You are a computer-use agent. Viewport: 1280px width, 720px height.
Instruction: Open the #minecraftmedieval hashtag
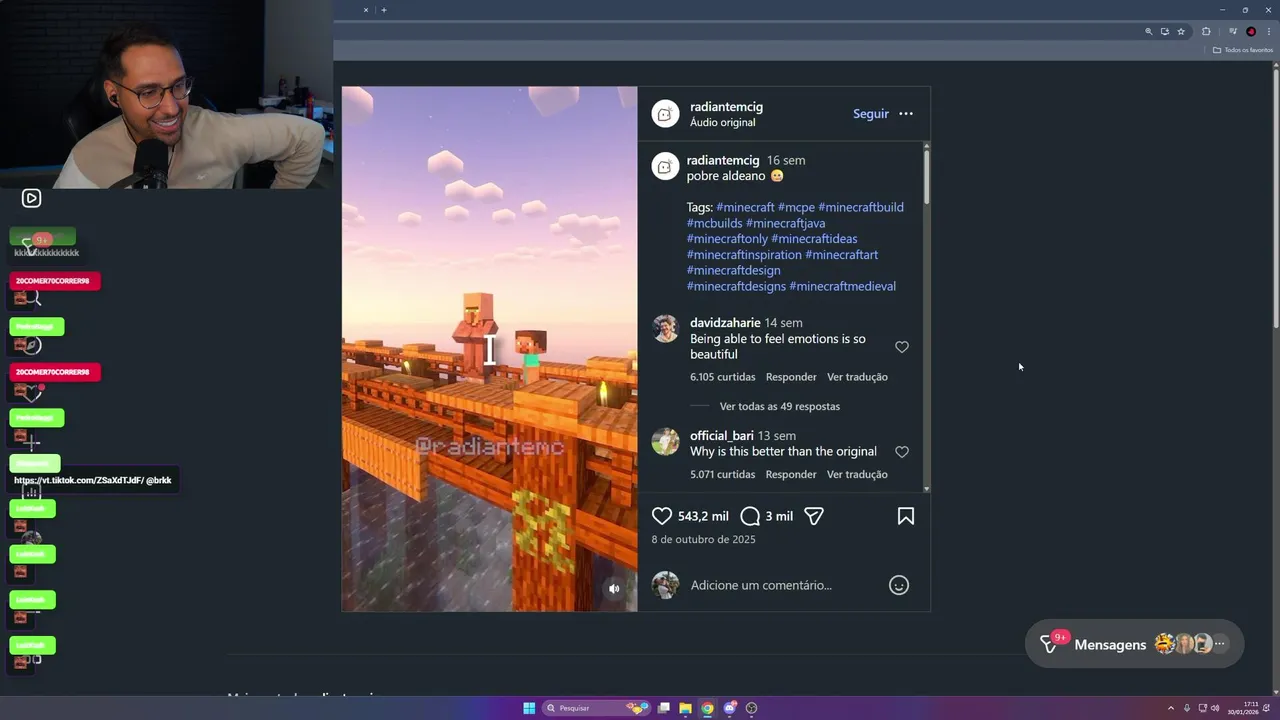(842, 286)
